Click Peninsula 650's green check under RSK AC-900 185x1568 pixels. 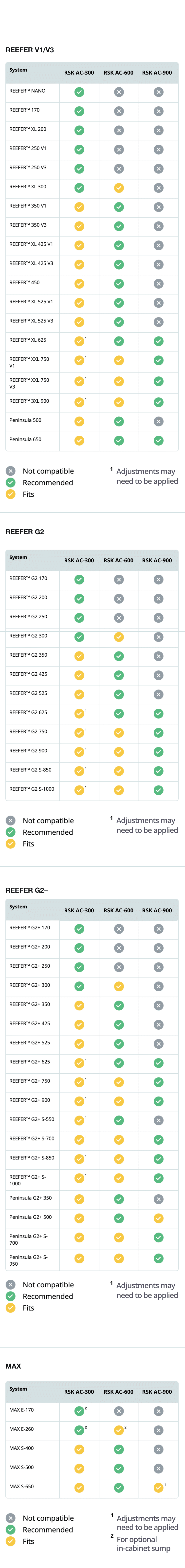click(158, 441)
